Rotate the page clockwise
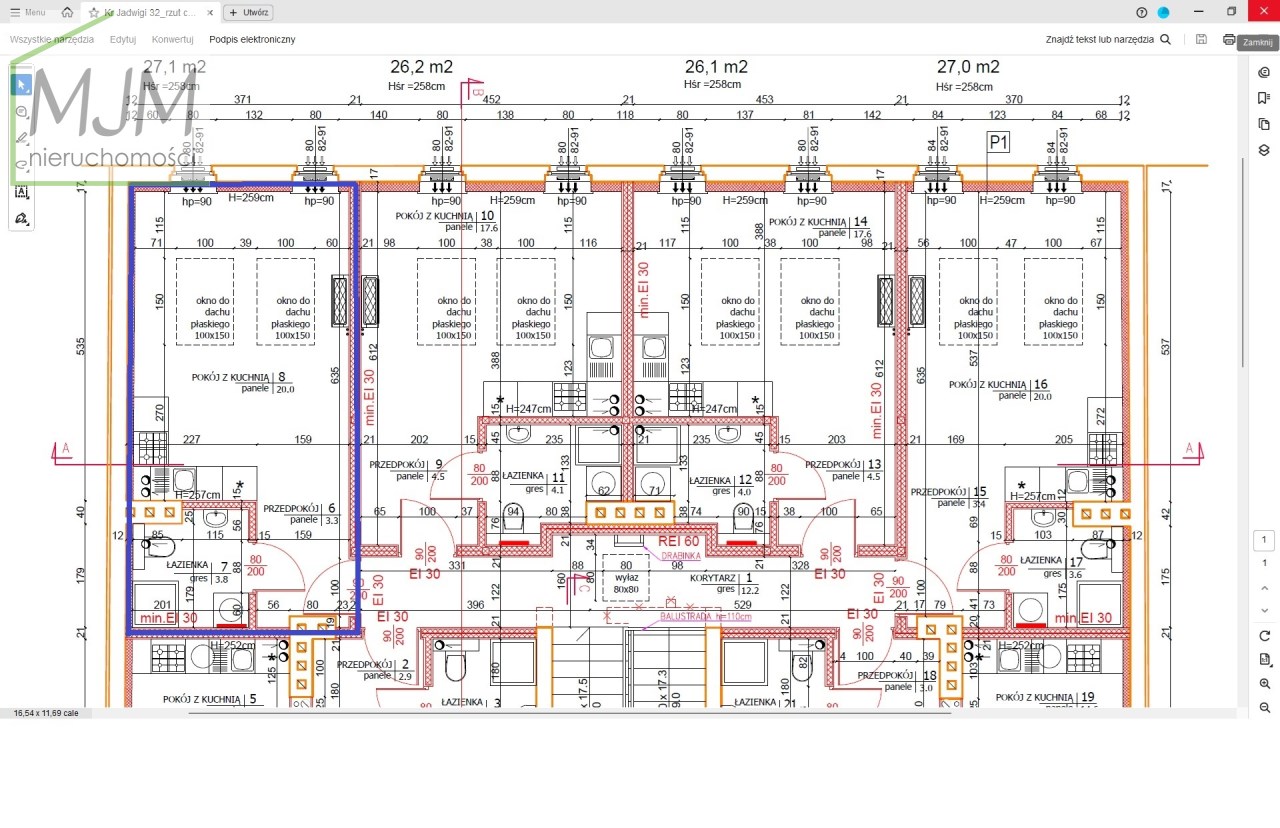 pos(1264,636)
